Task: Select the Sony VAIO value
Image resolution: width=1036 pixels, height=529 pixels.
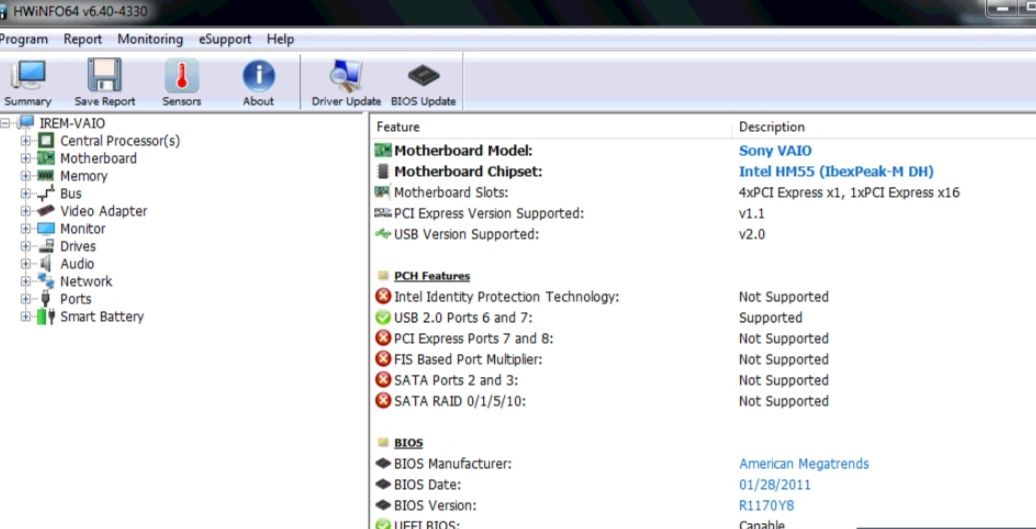Action: [x=775, y=151]
